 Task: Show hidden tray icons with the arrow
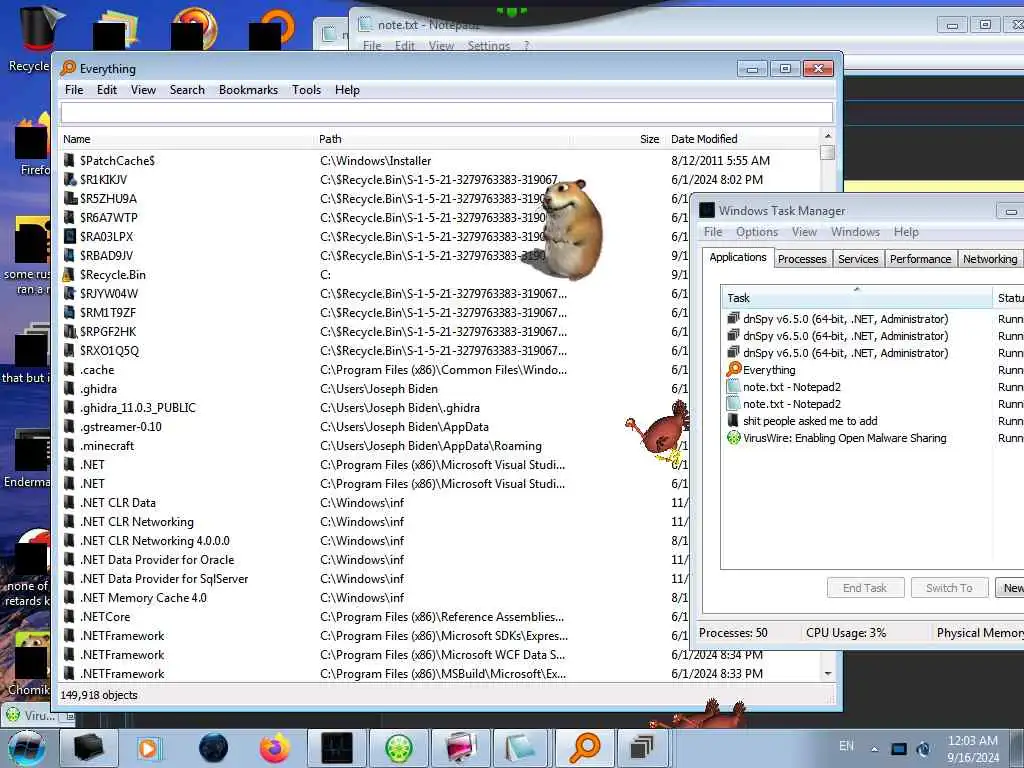point(874,749)
